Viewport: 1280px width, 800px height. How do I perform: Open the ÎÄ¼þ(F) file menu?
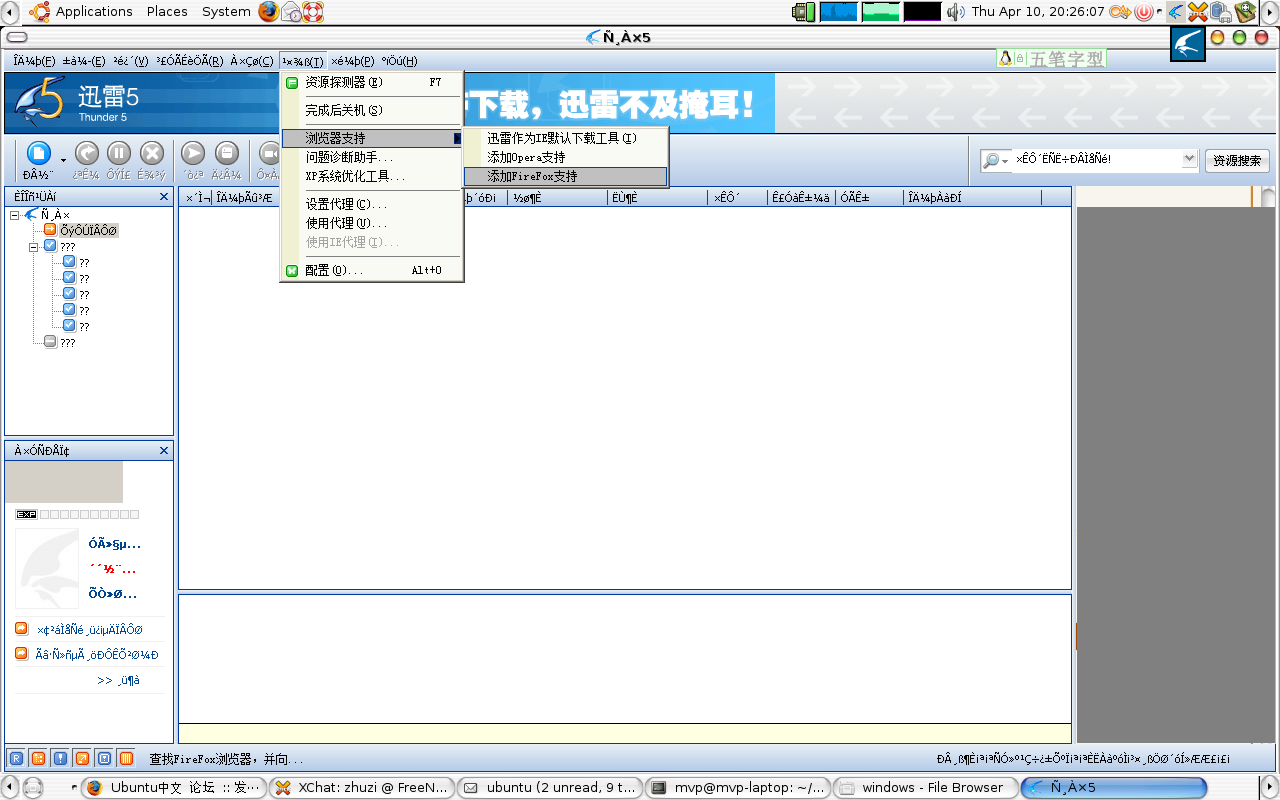click(x=34, y=61)
